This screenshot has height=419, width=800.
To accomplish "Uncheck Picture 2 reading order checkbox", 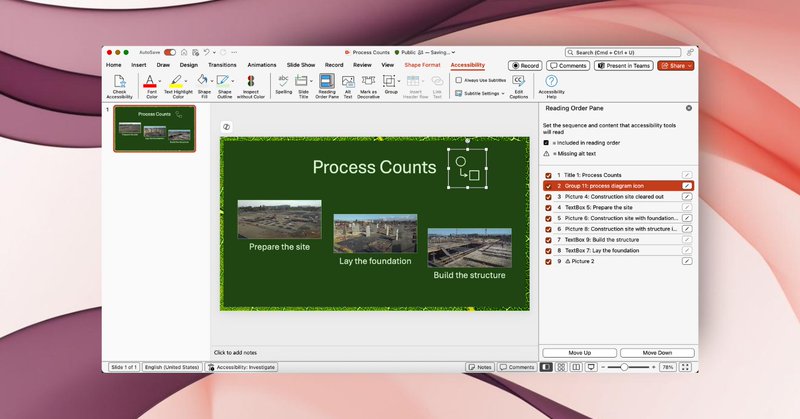I will (x=548, y=261).
